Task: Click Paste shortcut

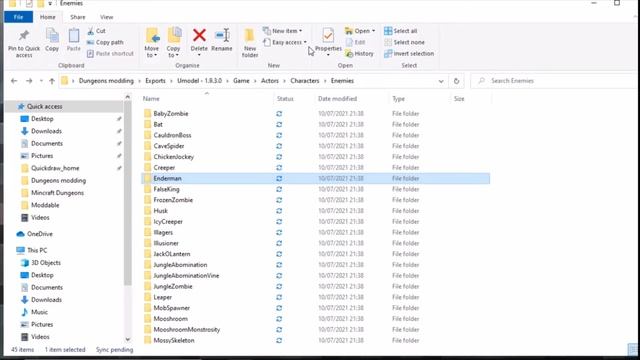Action: point(110,53)
